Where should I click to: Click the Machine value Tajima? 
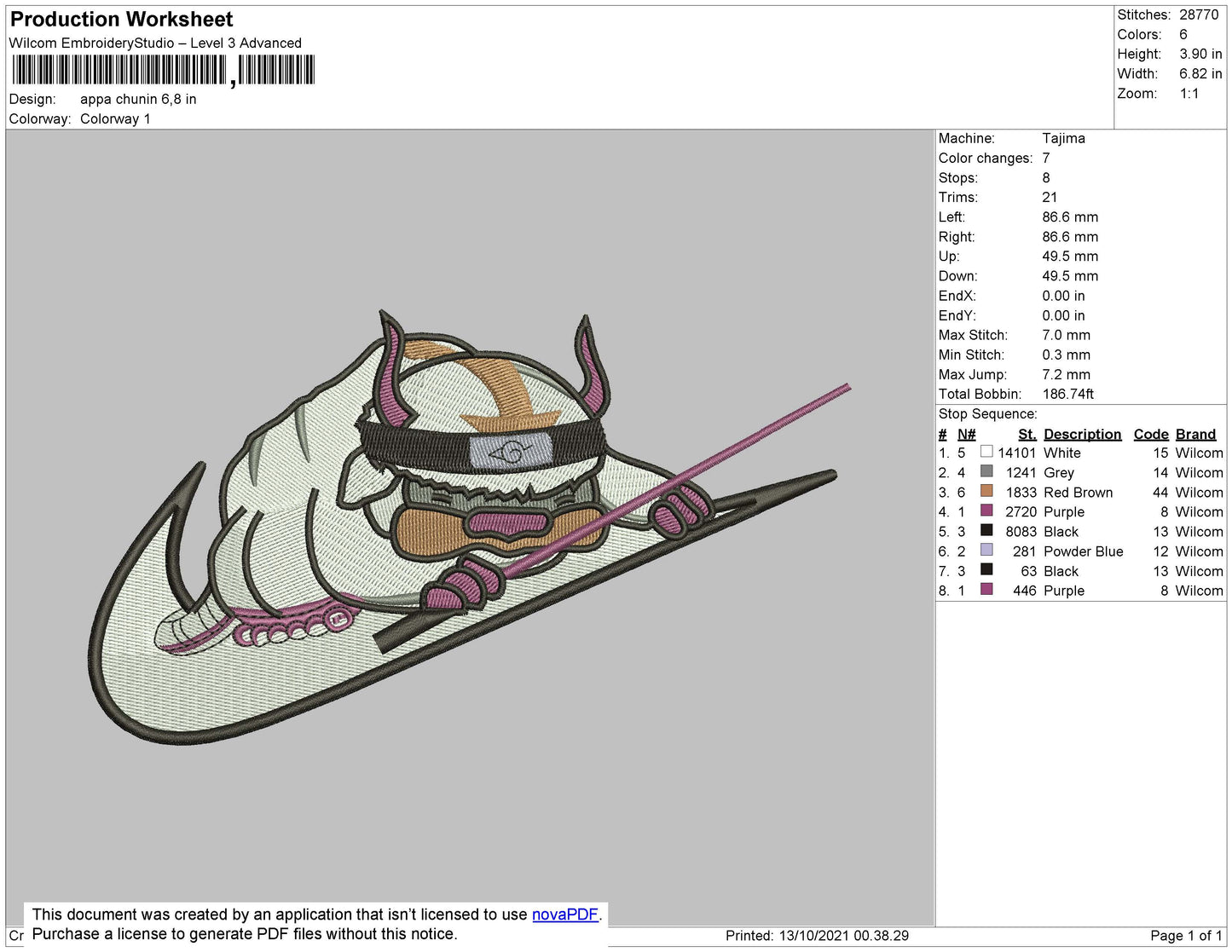1063,138
